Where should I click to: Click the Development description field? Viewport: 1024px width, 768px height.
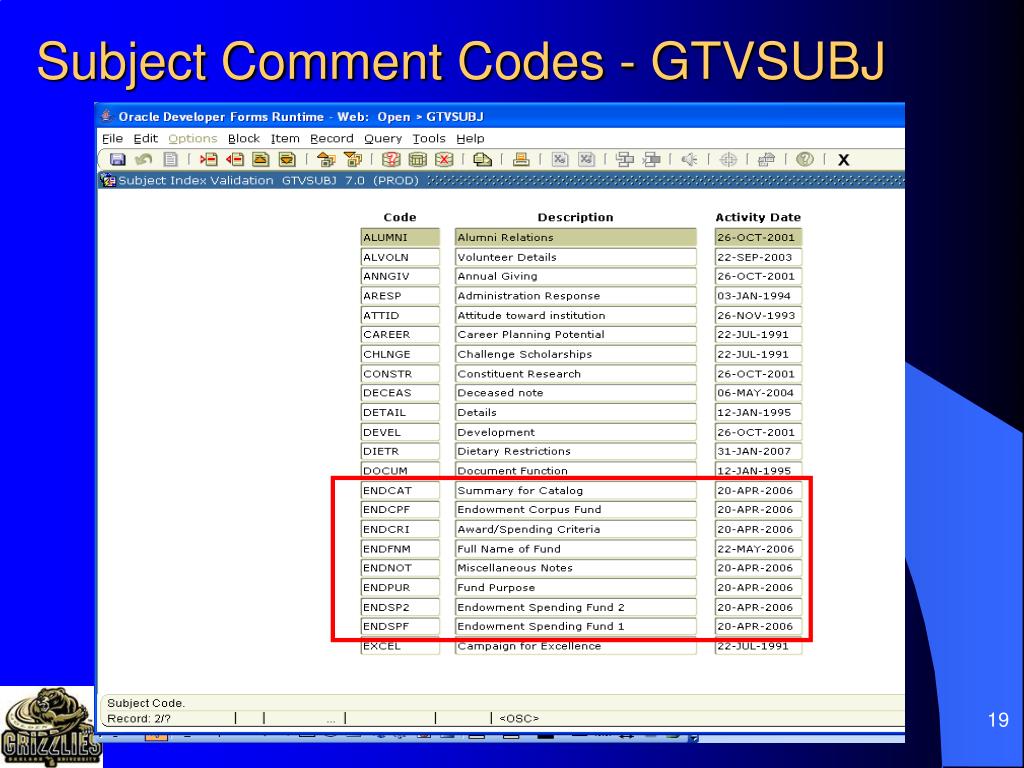coord(575,432)
